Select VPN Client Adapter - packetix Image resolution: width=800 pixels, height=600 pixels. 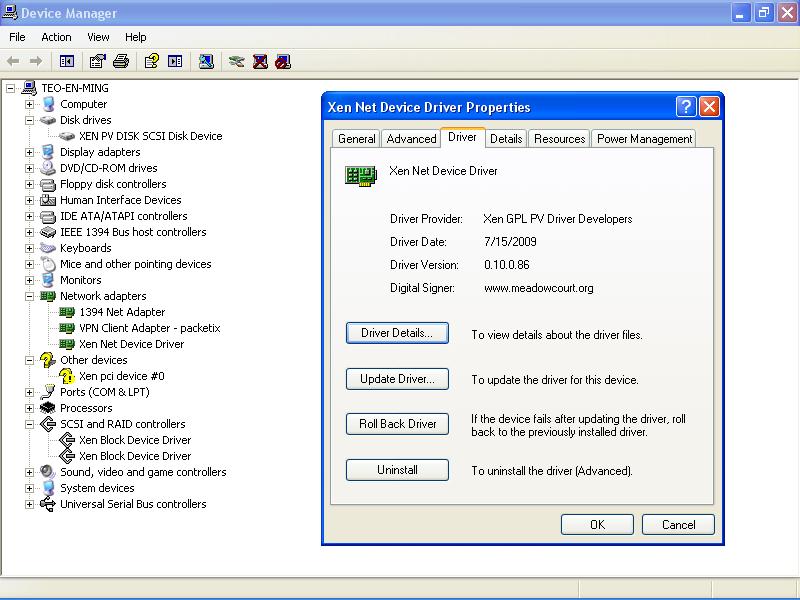click(x=149, y=328)
